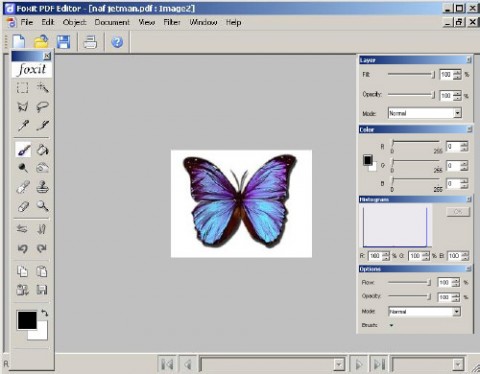Open Layer panel Mode dropdown
The image size is (480, 374).
coord(458,113)
